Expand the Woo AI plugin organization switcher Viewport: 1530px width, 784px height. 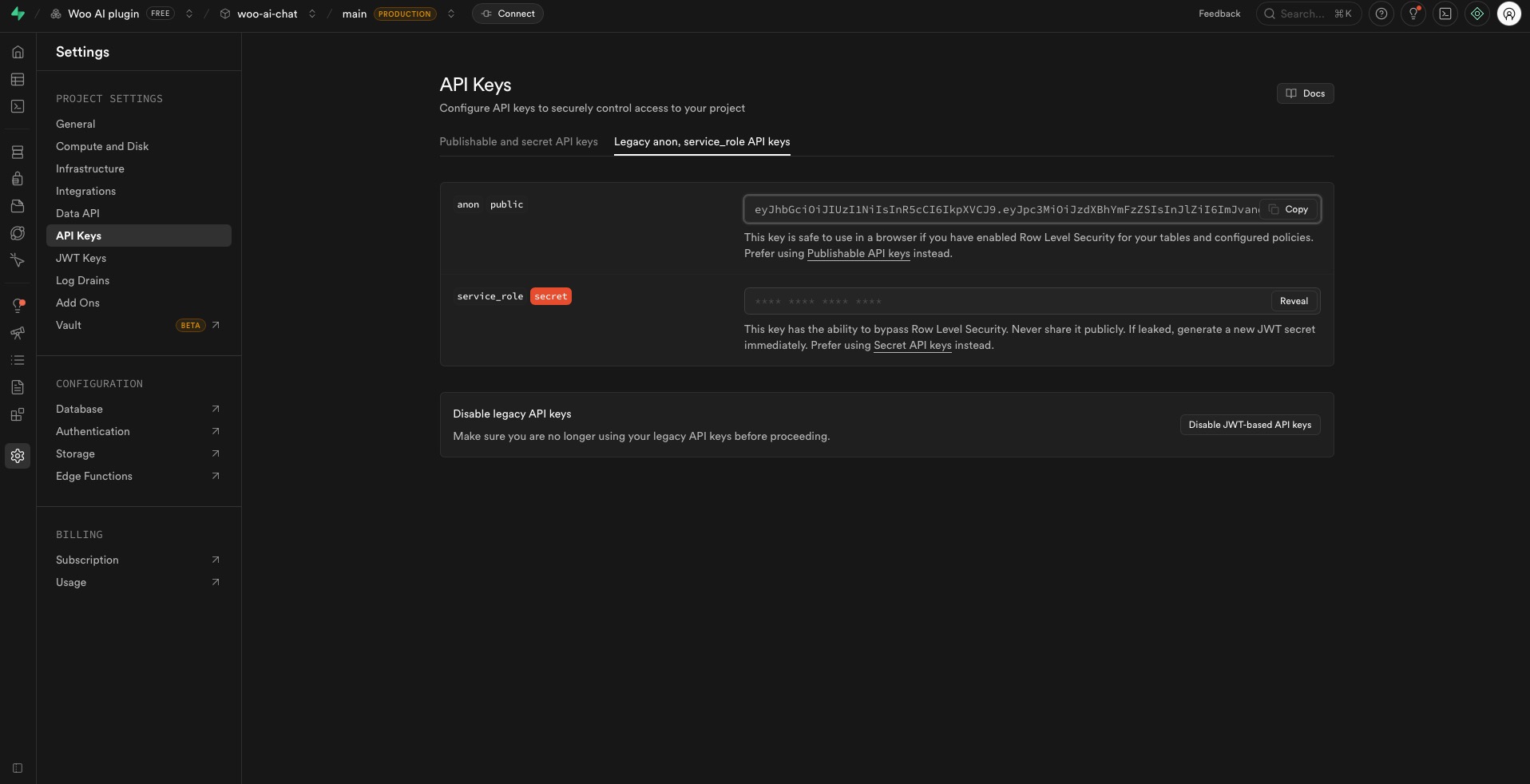189,14
